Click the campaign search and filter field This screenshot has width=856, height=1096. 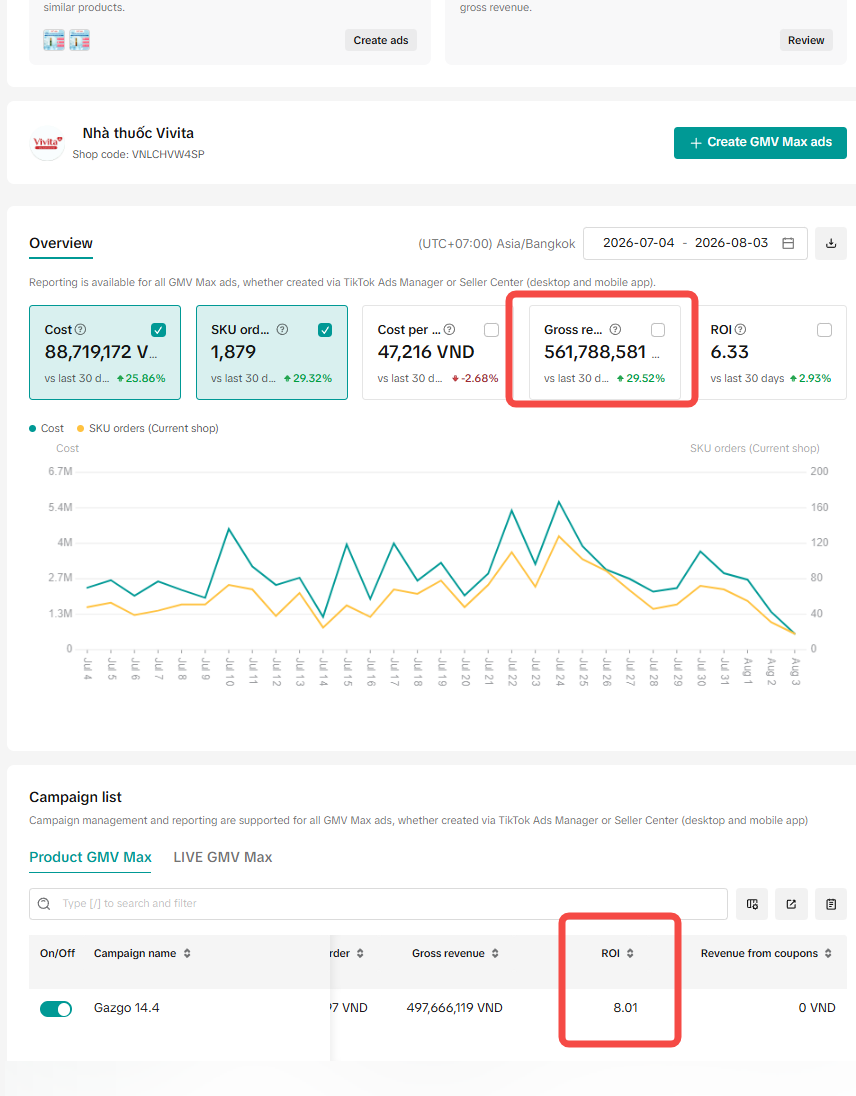pyautogui.click(x=378, y=904)
